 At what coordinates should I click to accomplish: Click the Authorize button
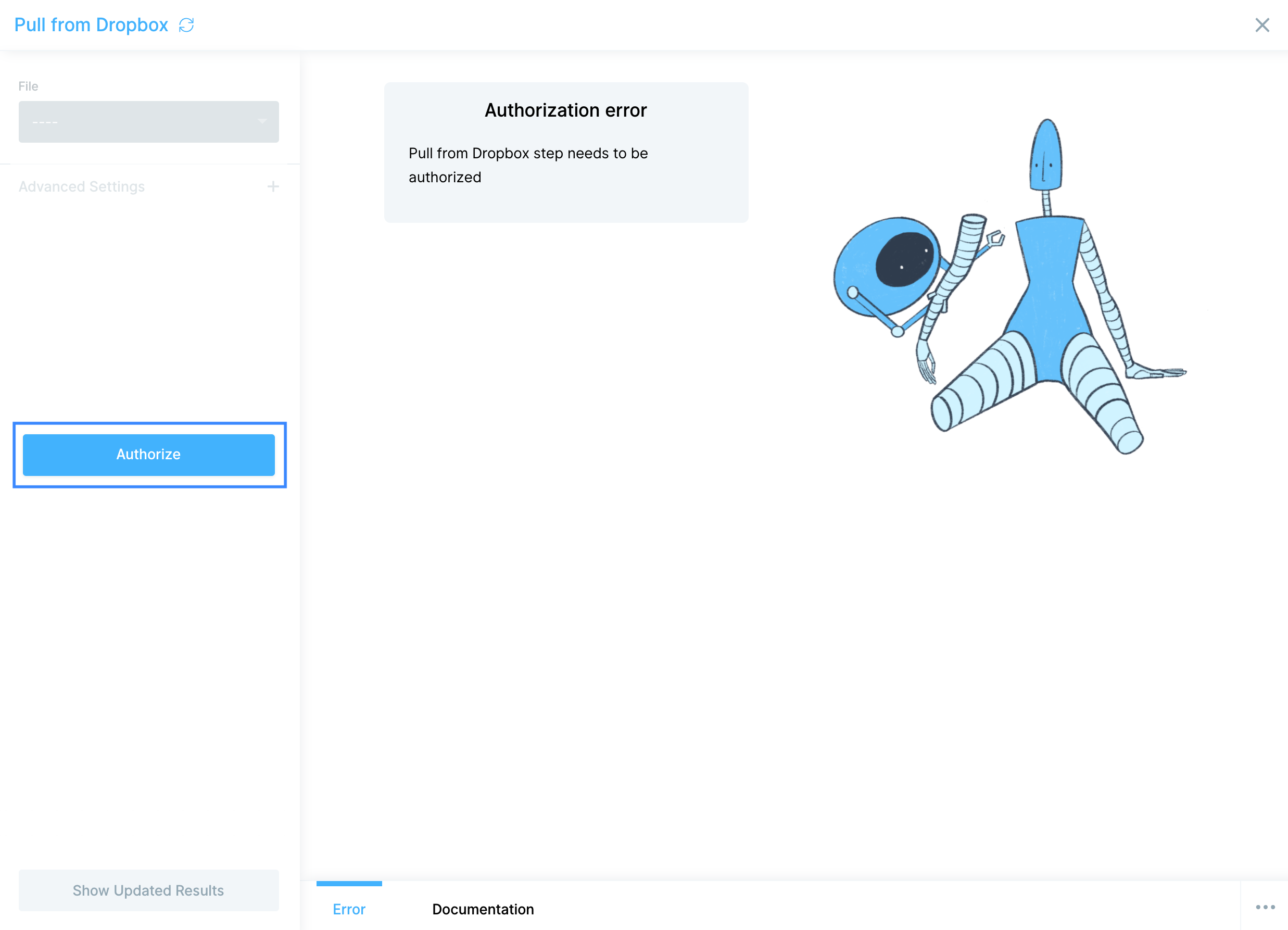point(149,455)
